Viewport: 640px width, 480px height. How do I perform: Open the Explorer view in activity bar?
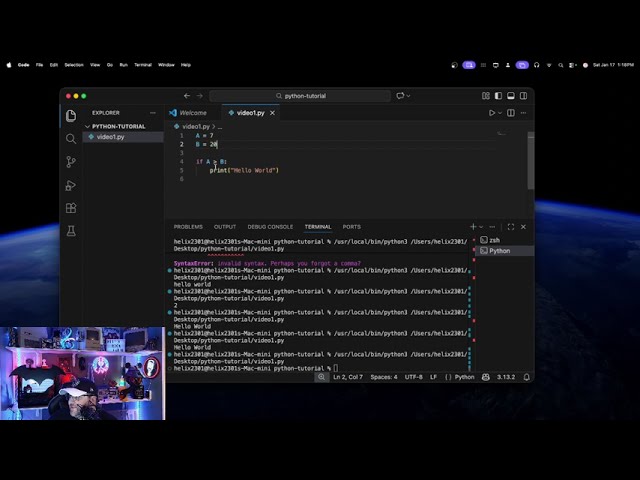click(71, 116)
